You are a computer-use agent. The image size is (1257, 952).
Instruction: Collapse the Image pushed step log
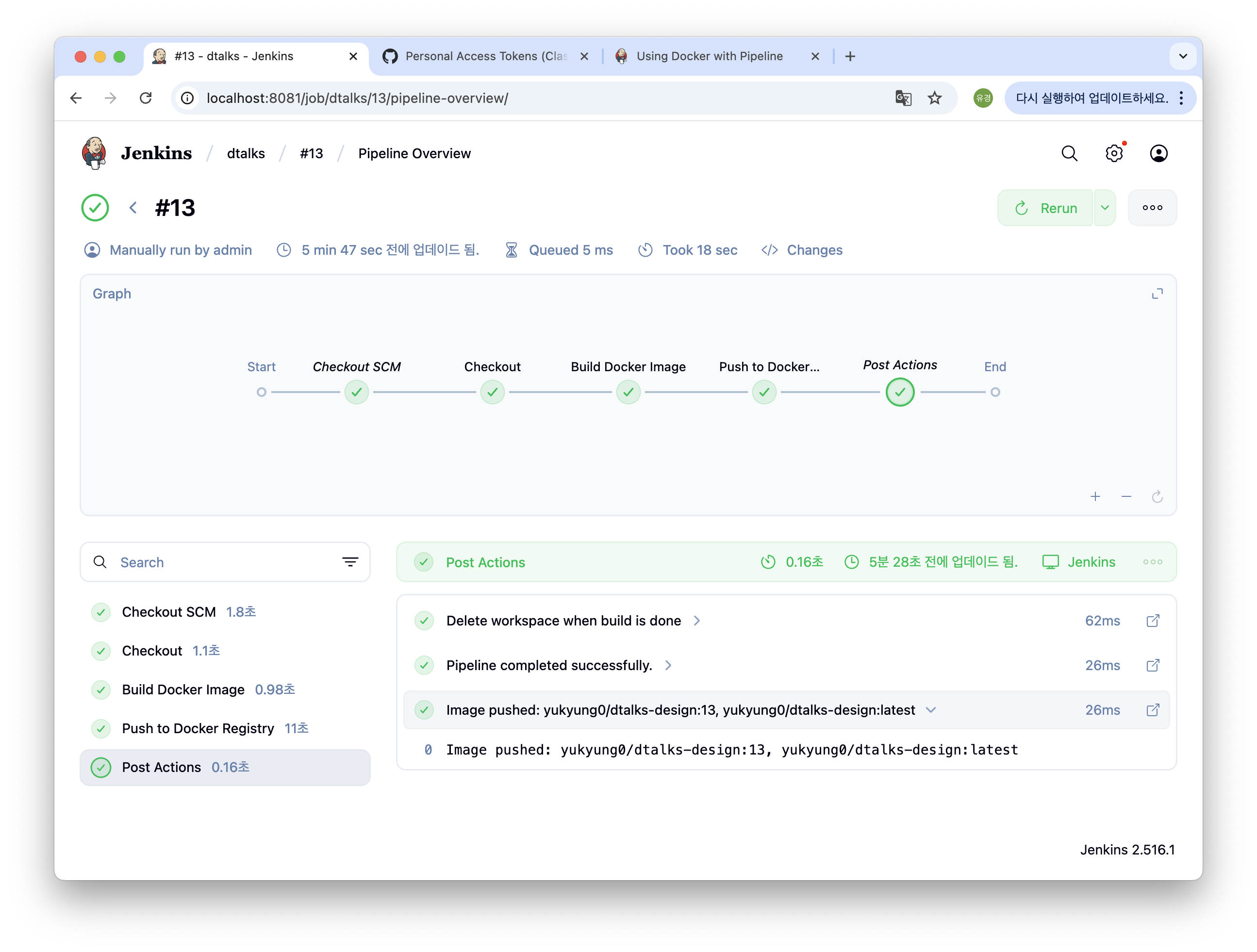click(x=931, y=710)
